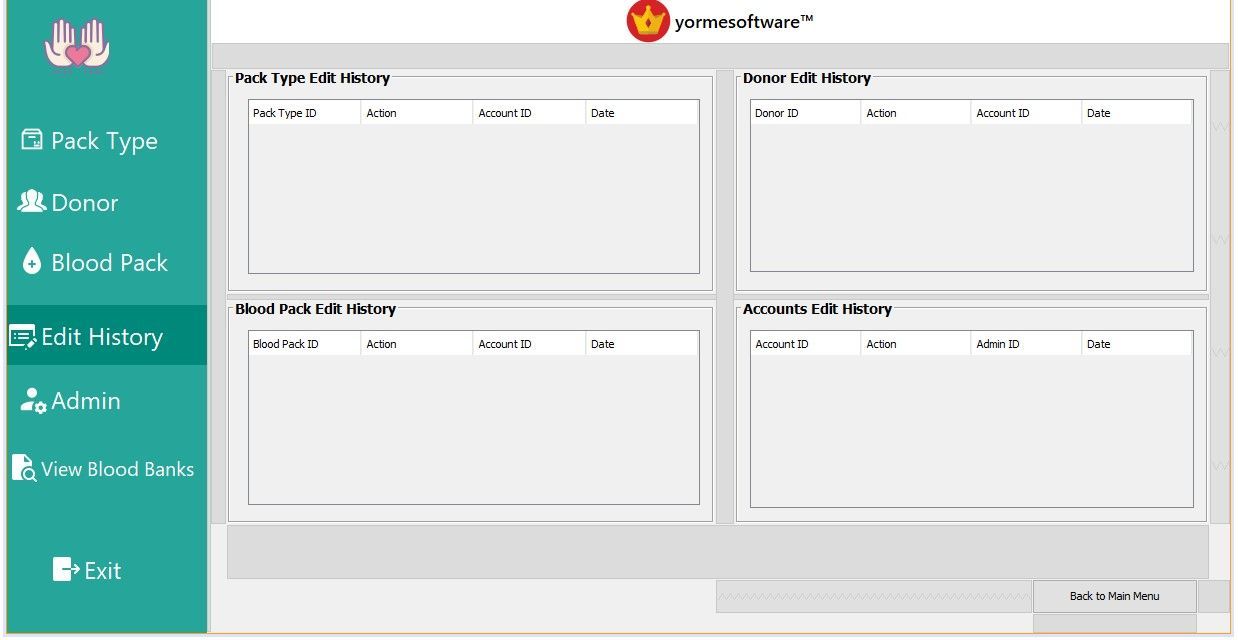The height and width of the screenshot is (640, 1238).
Task: Click the yormesoftware crown logo
Action: (648, 21)
